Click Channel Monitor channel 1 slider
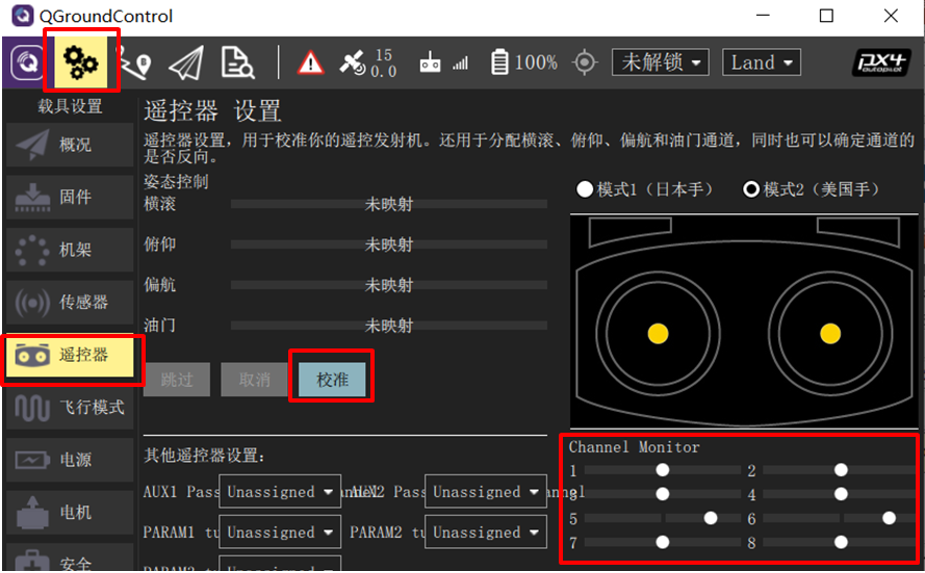 (x=662, y=470)
